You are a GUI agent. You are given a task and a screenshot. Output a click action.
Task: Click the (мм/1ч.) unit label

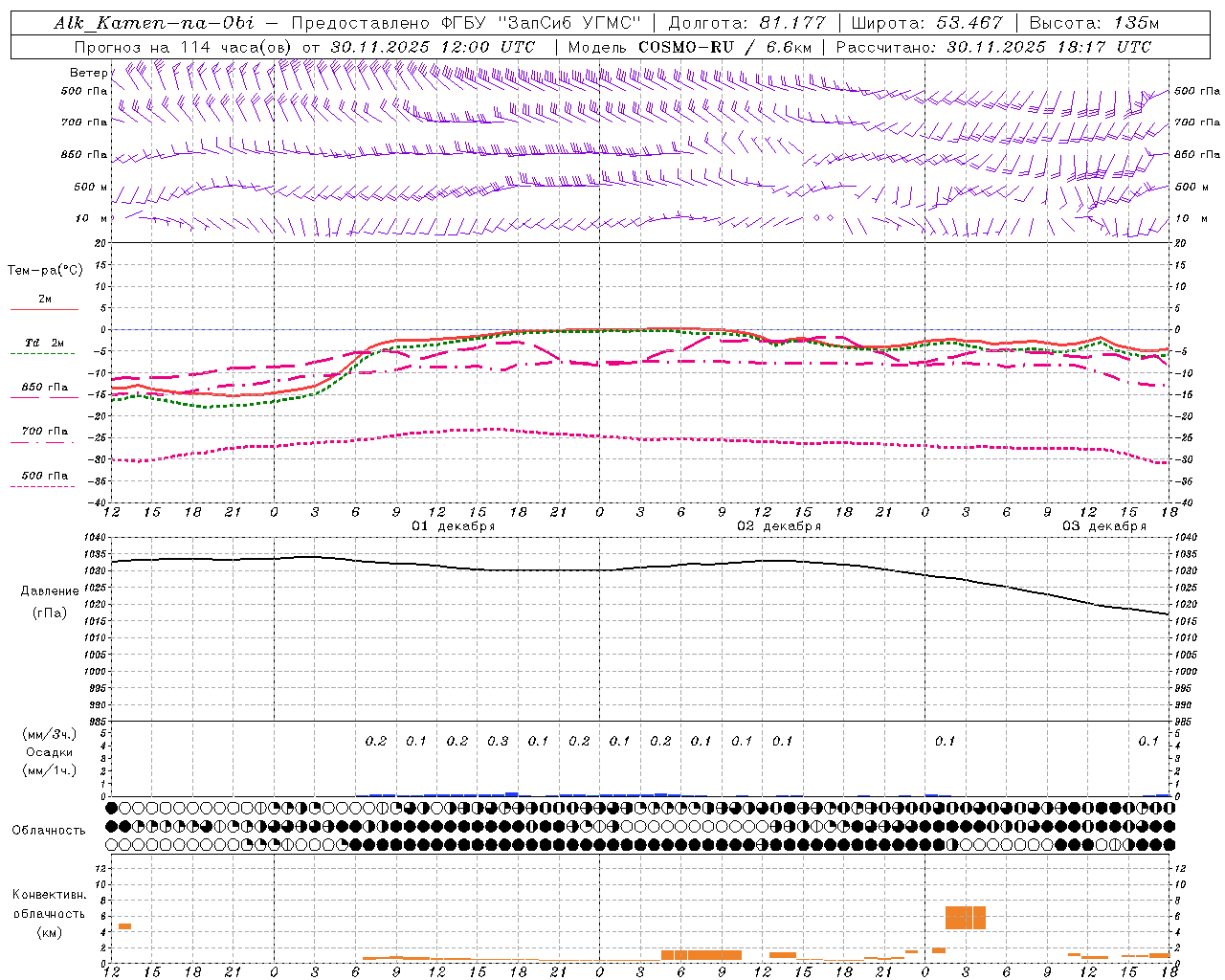pyautogui.click(x=50, y=770)
